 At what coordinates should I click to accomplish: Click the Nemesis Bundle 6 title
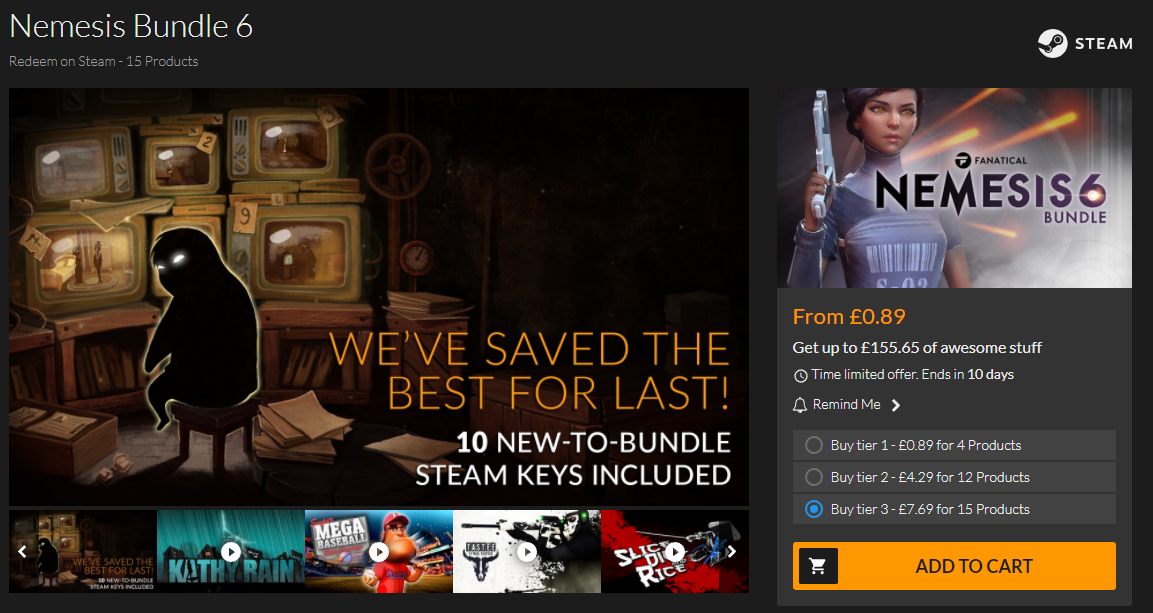pyautogui.click(x=131, y=26)
